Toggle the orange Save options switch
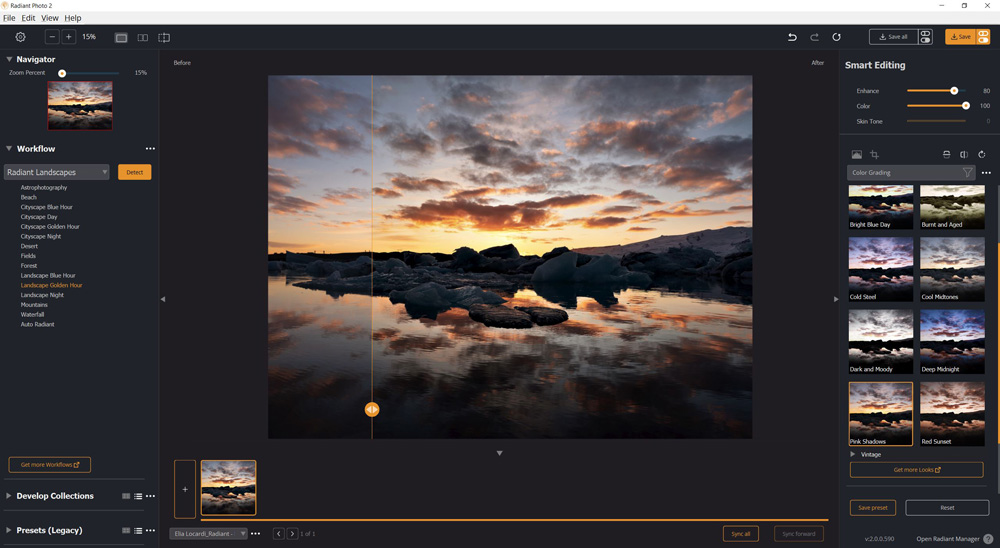 (x=983, y=37)
